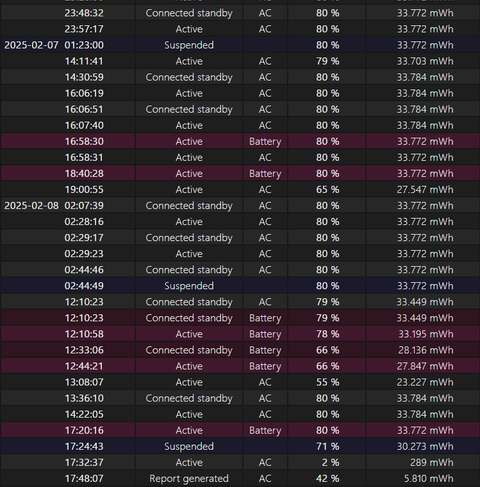The image size is (480, 487).
Task: Click the 65 % capacity cell
Action: tap(327, 190)
